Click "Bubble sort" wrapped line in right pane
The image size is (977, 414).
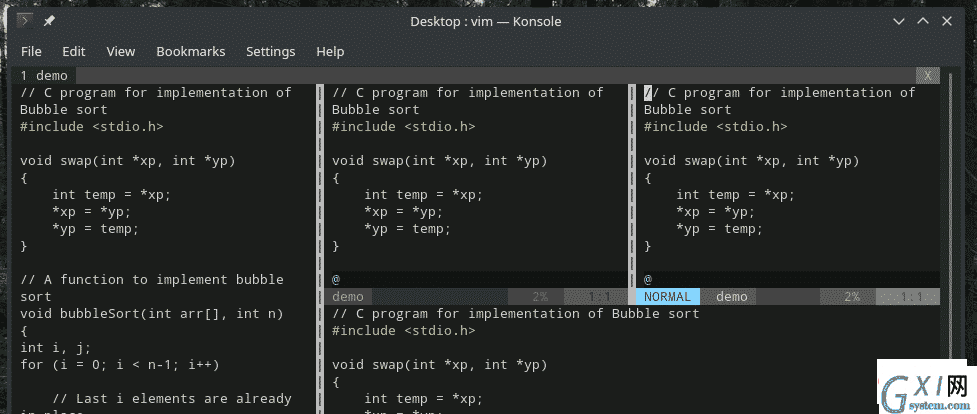pyautogui.click(x=687, y=110)
